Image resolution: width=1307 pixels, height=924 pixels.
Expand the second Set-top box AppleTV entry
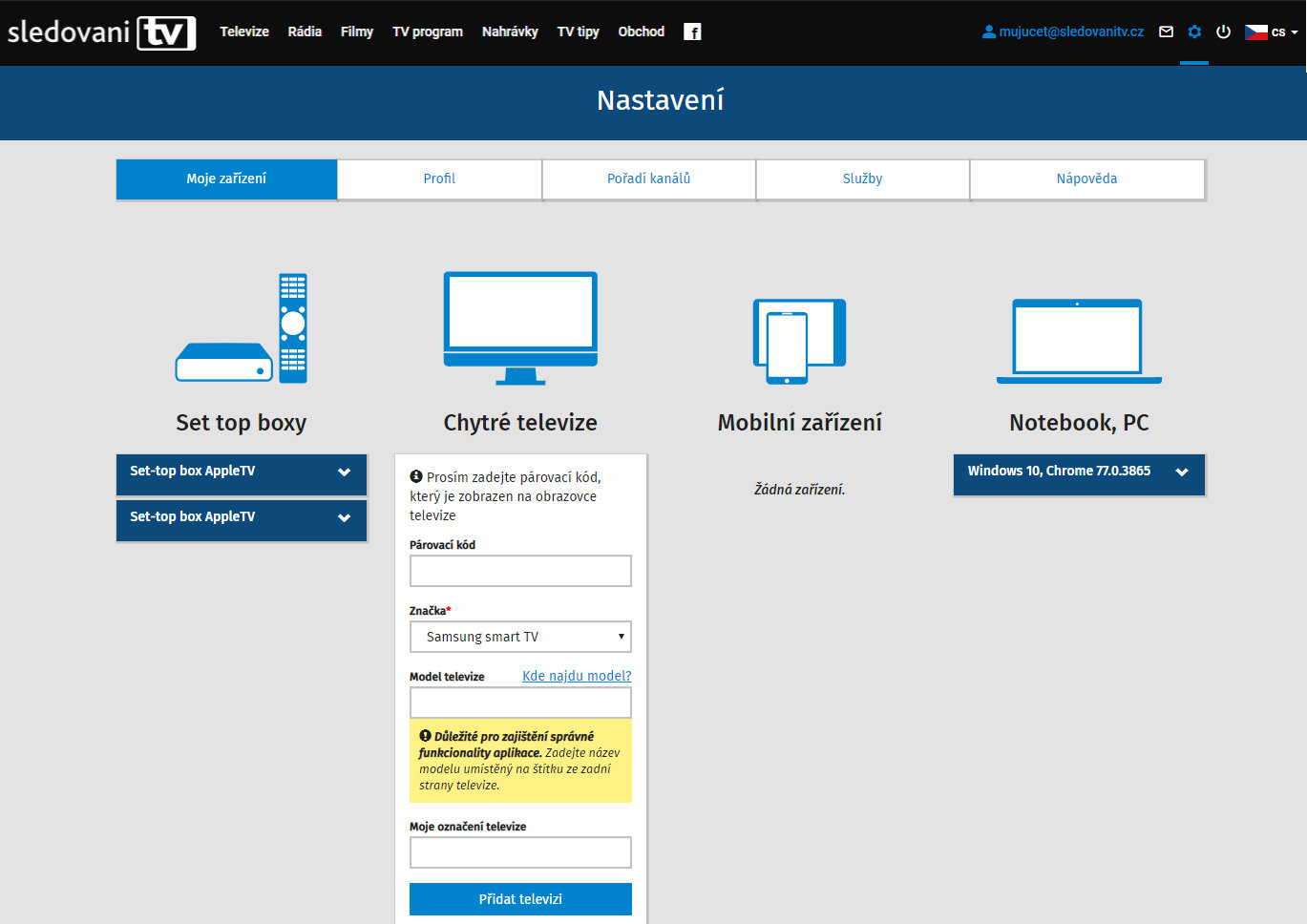(x=242, y=517)
